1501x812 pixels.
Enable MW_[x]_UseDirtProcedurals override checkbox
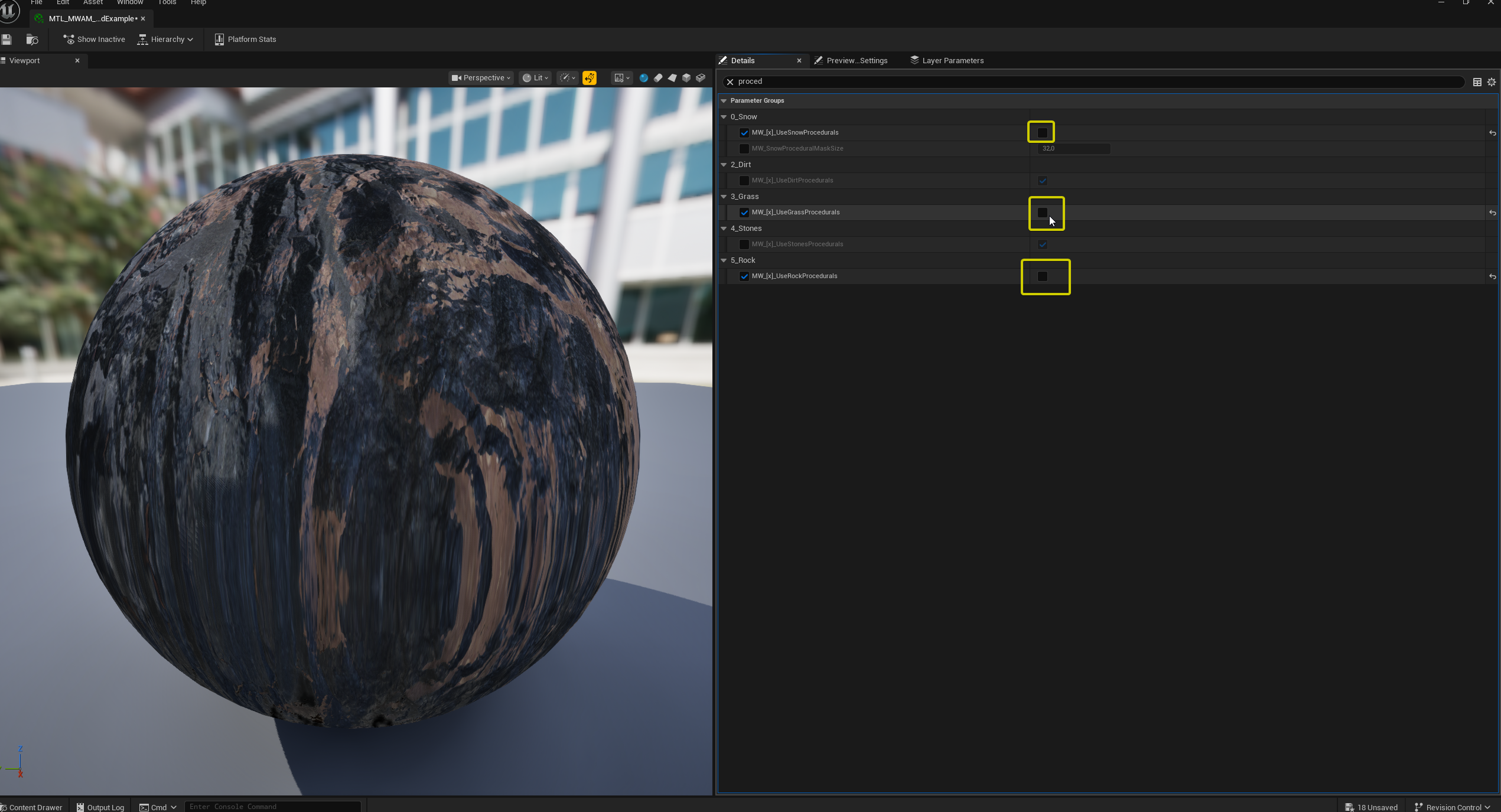point(744,181)
